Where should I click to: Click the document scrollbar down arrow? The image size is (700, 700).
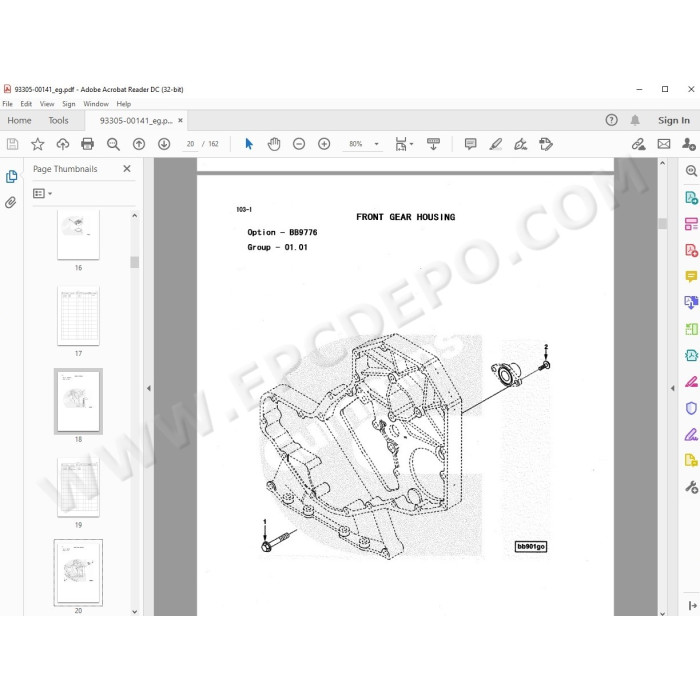(662, 613)
